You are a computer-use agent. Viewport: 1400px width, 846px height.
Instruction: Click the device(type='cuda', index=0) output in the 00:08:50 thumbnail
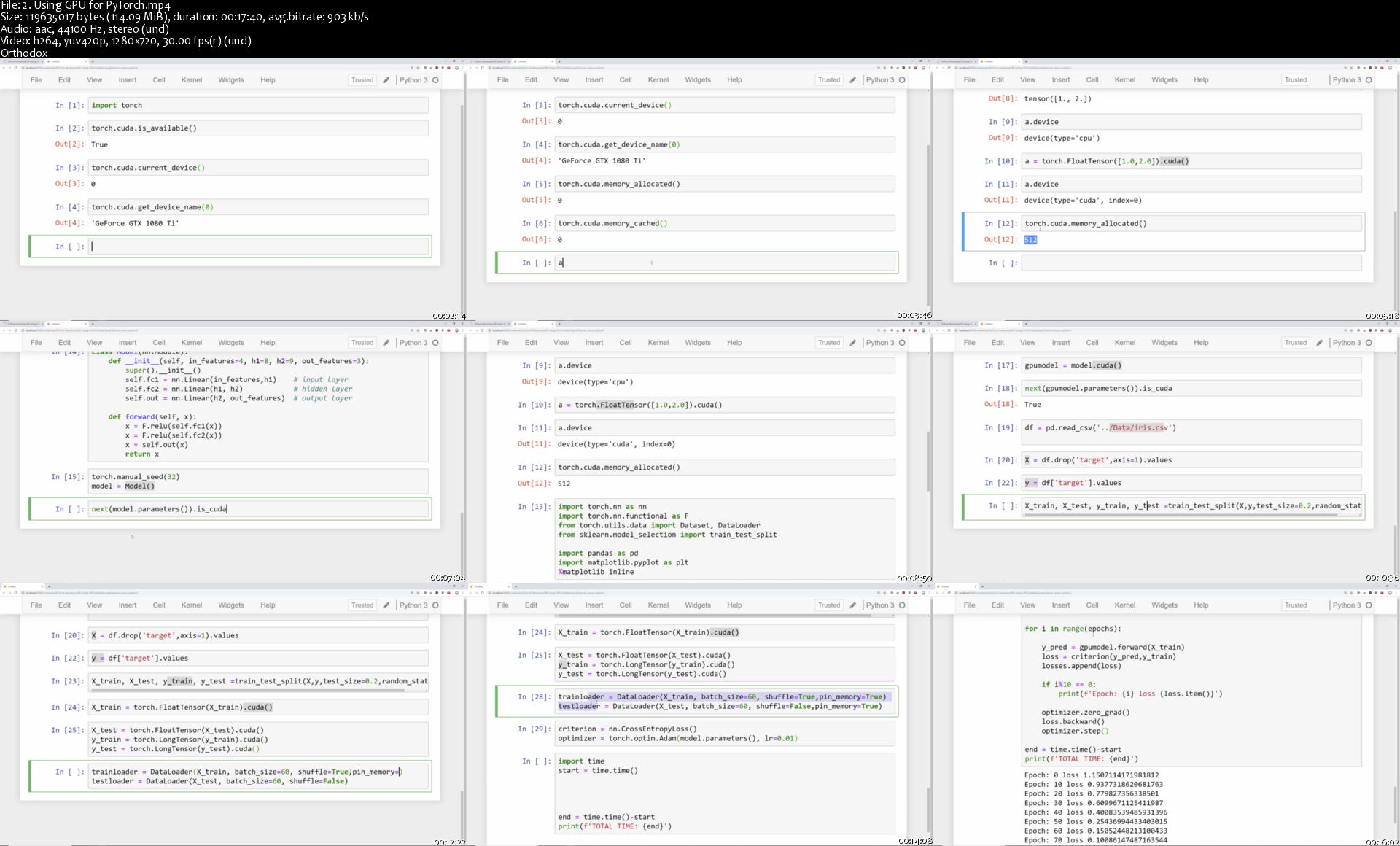click(616, 444)
